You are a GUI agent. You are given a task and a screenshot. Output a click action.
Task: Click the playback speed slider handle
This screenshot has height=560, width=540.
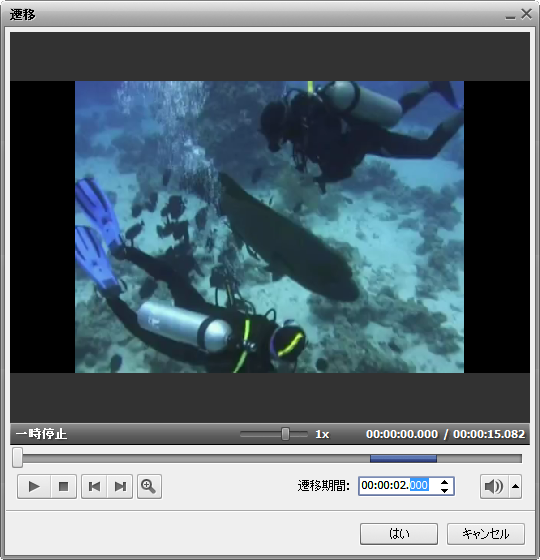pos(285,434)
